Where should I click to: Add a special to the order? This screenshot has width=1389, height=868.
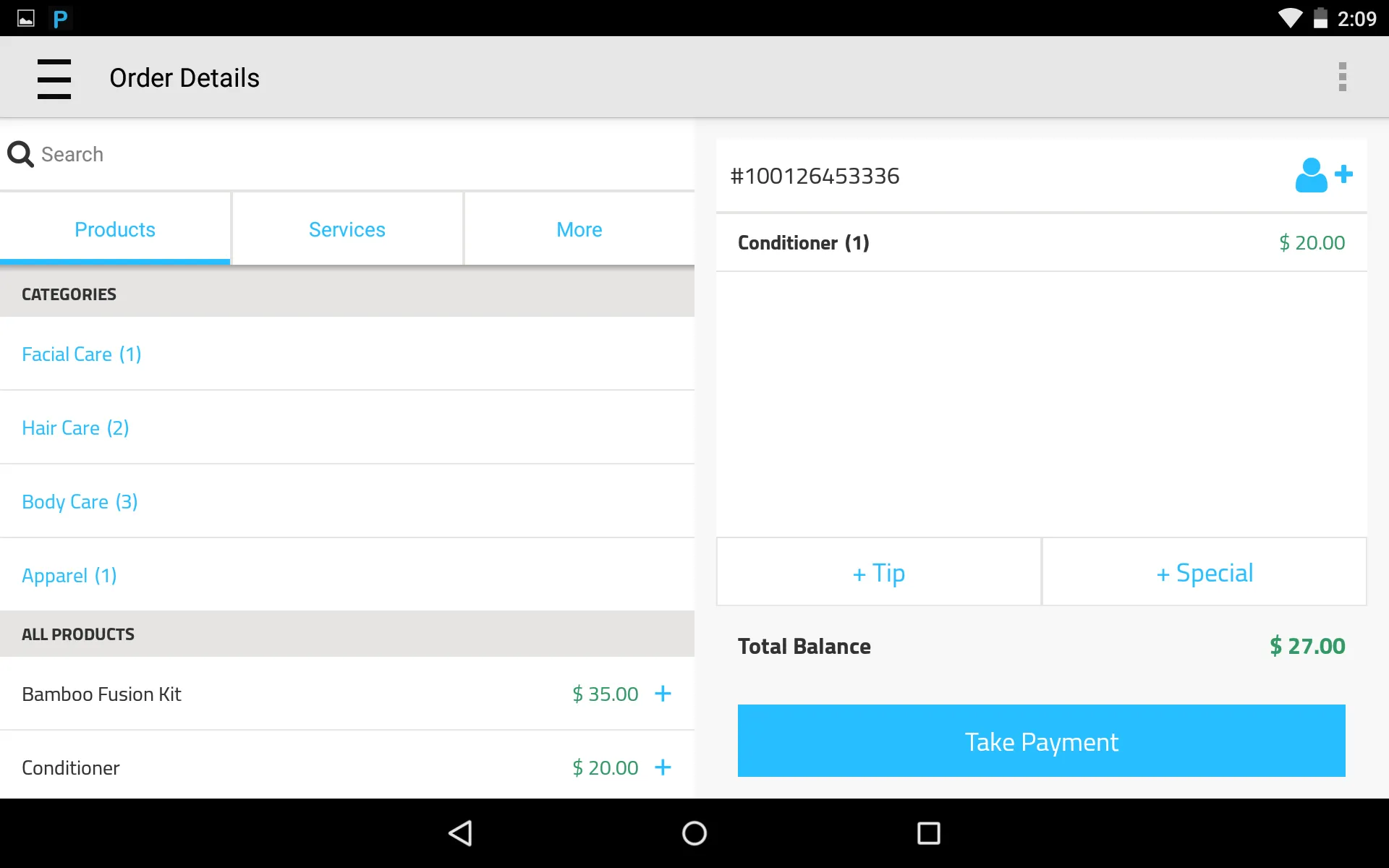coord(1204,572)
